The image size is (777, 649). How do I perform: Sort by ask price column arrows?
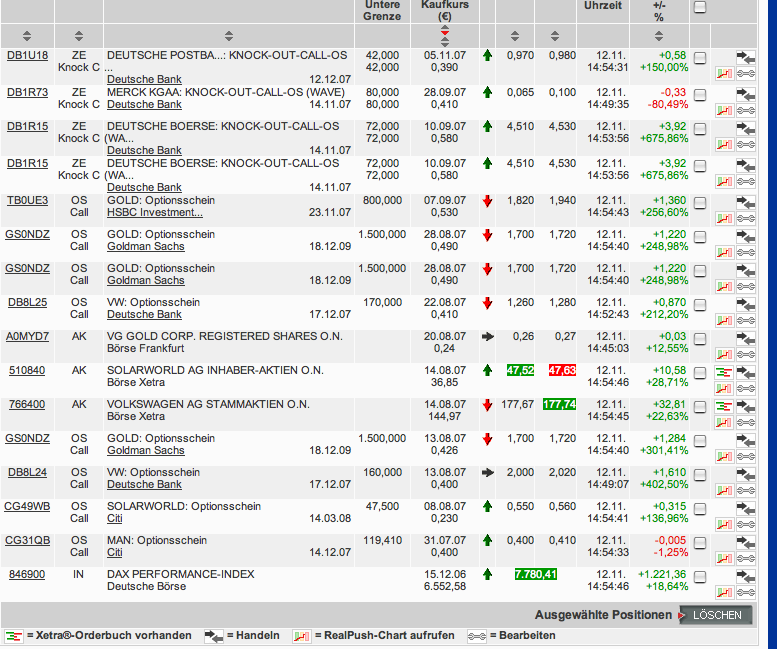coord(555,36)
